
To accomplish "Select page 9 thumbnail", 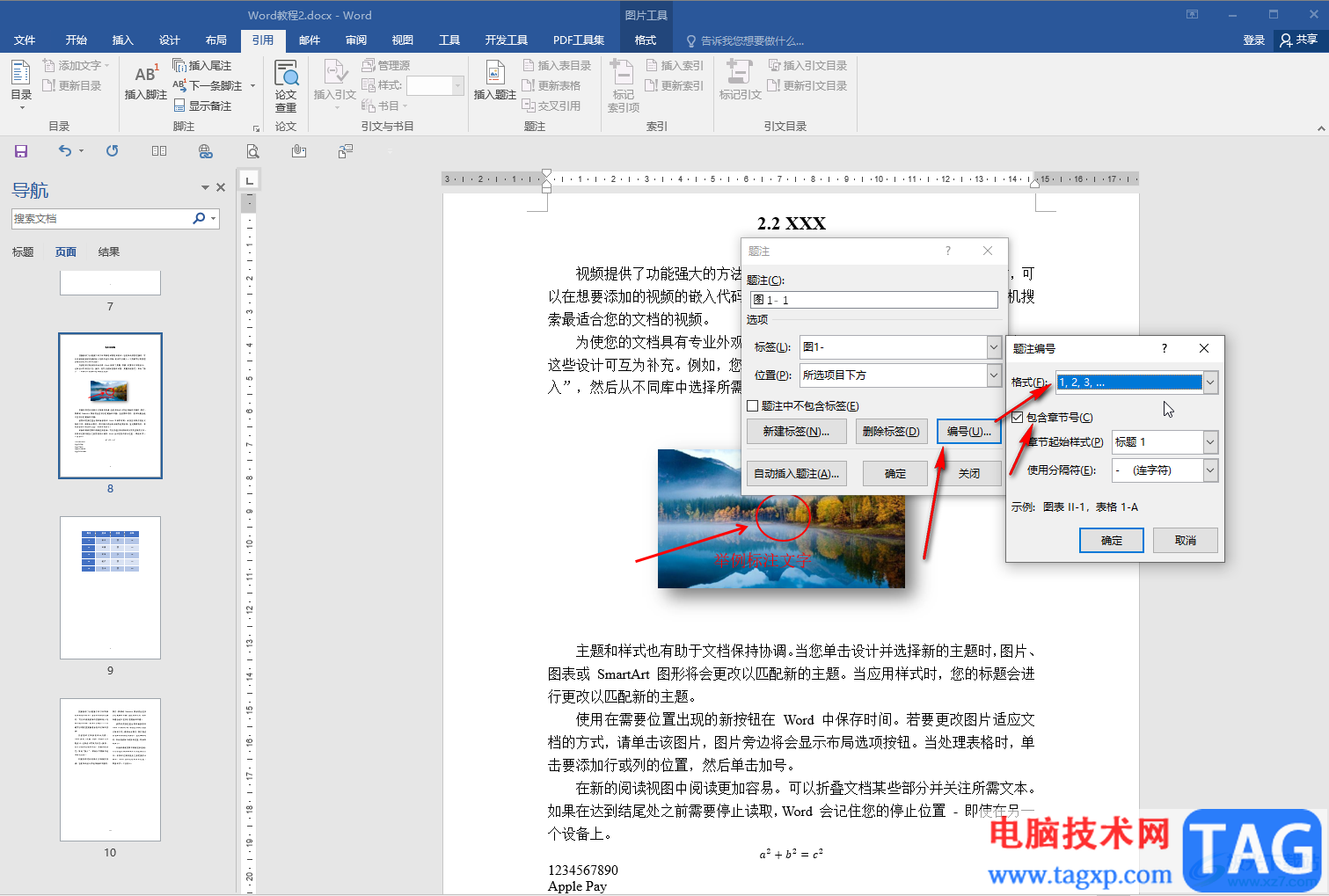I will pos(110,587).
